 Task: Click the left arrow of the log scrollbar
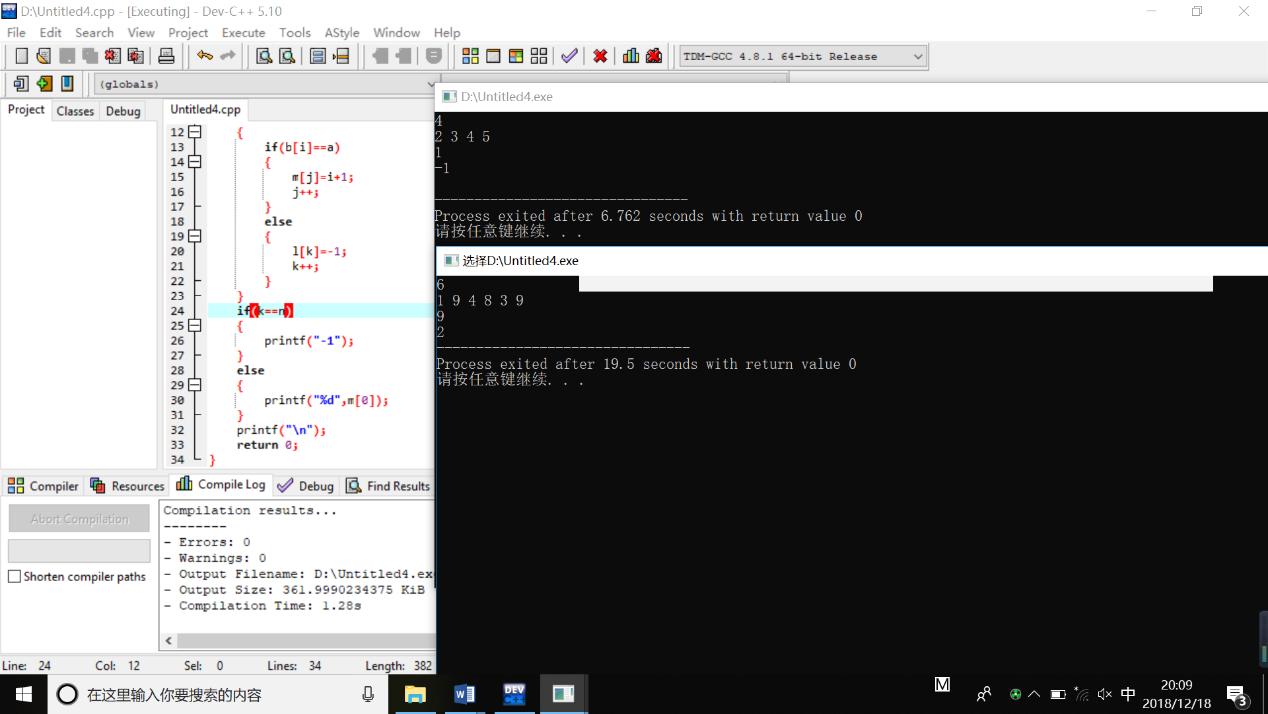[169, 640]
